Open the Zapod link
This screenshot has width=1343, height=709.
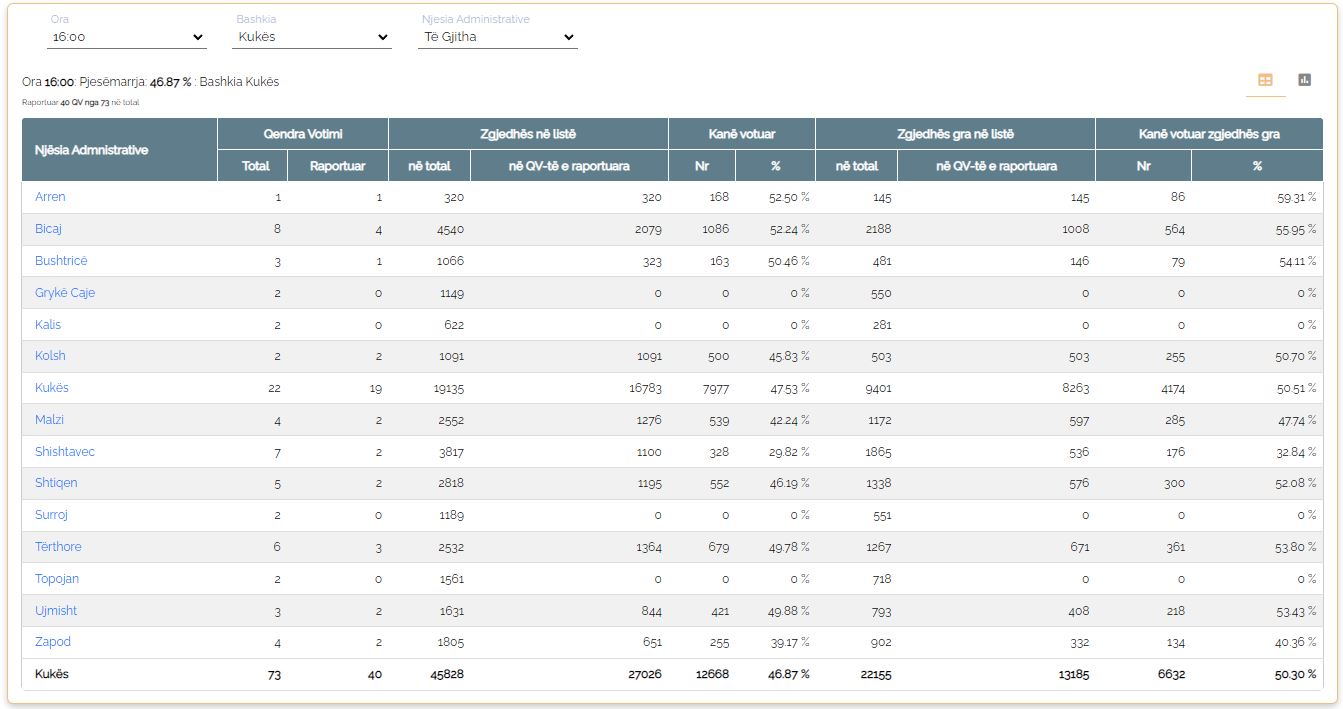[53, 642]
